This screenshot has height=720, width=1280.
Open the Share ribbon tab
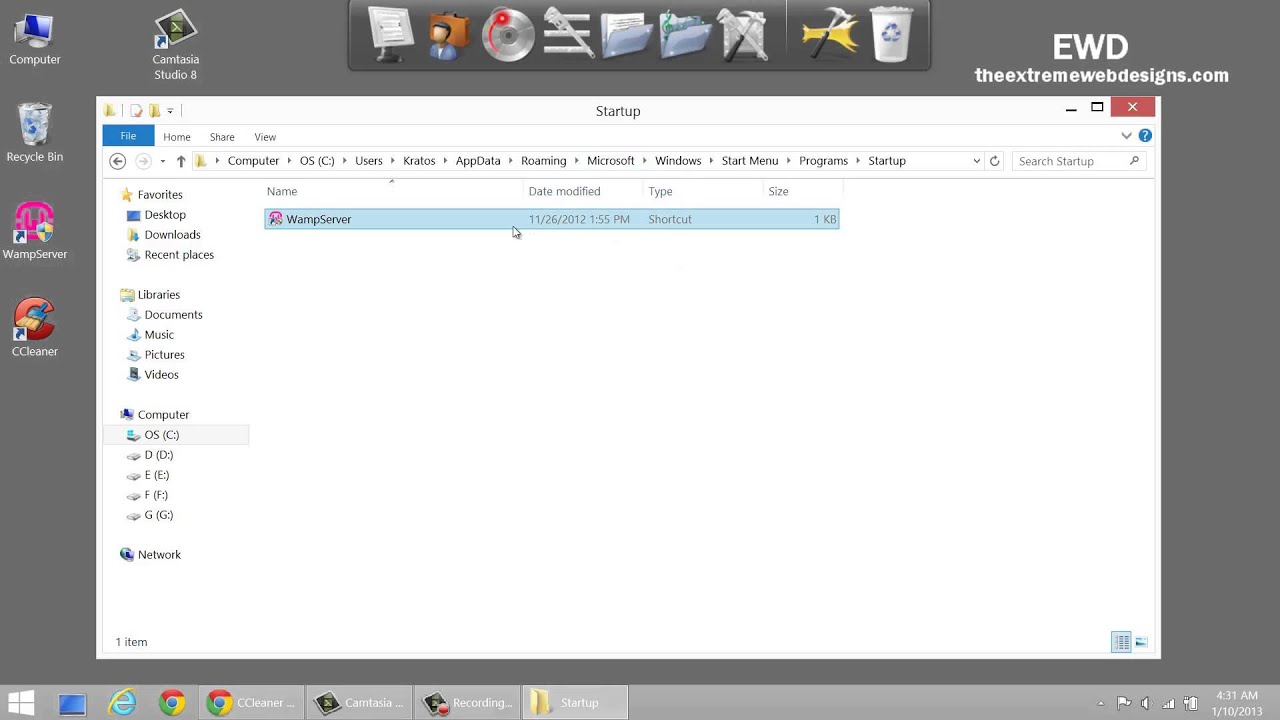click(222, 137)
